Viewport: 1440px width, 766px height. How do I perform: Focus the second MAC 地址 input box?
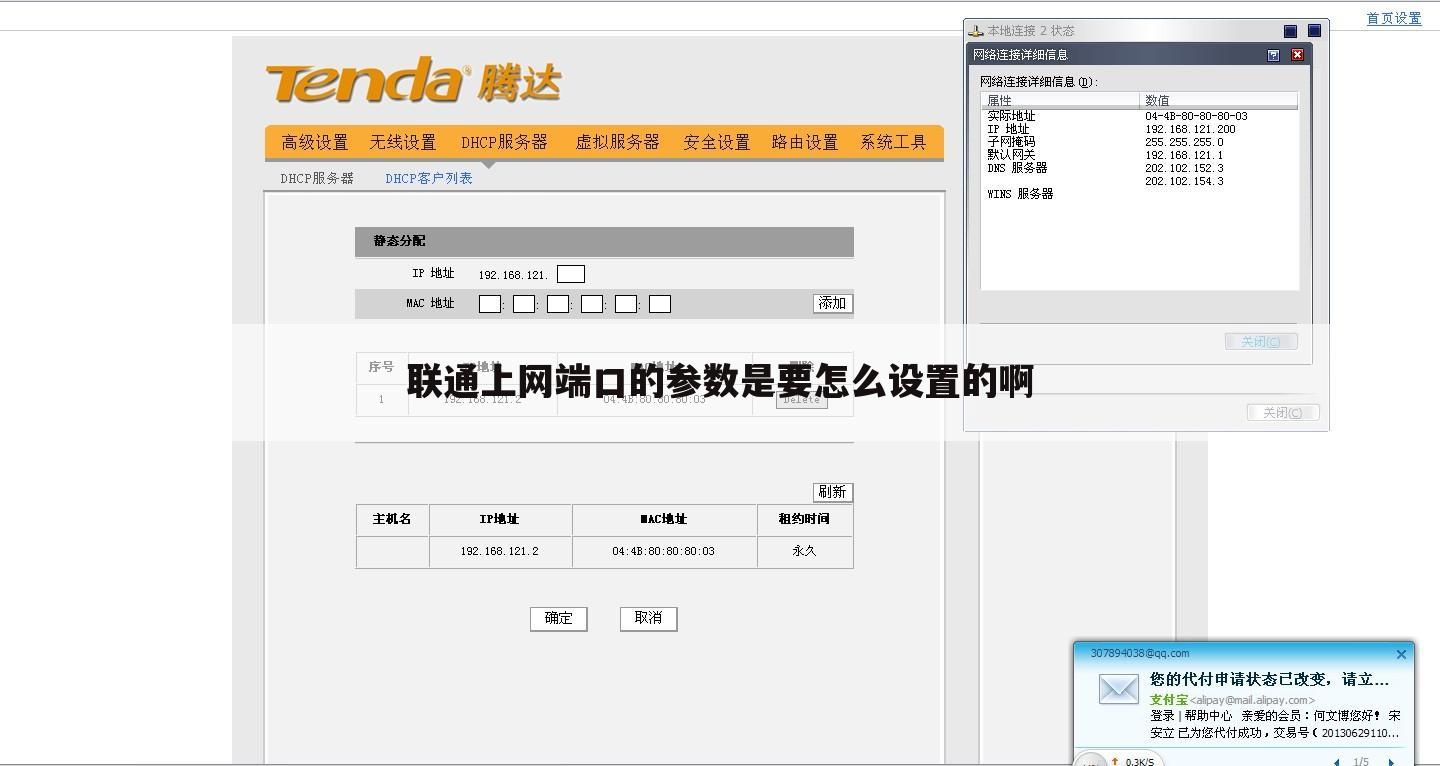point(524,304)
